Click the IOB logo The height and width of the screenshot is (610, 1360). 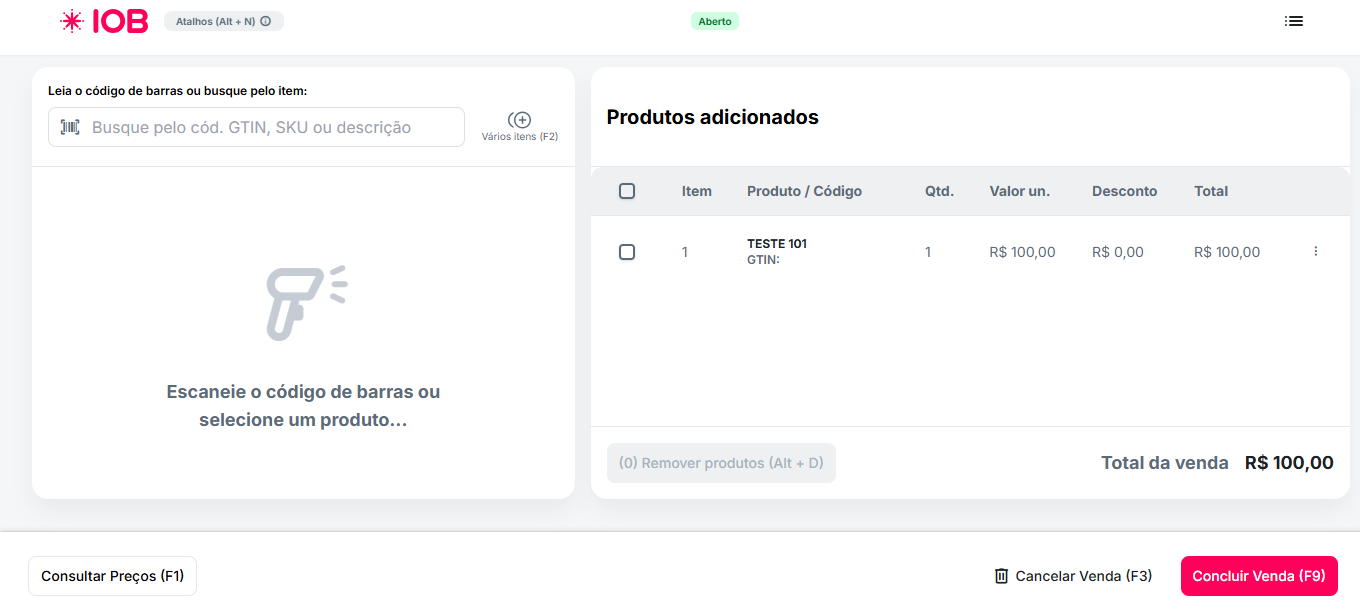click(104, 21)
